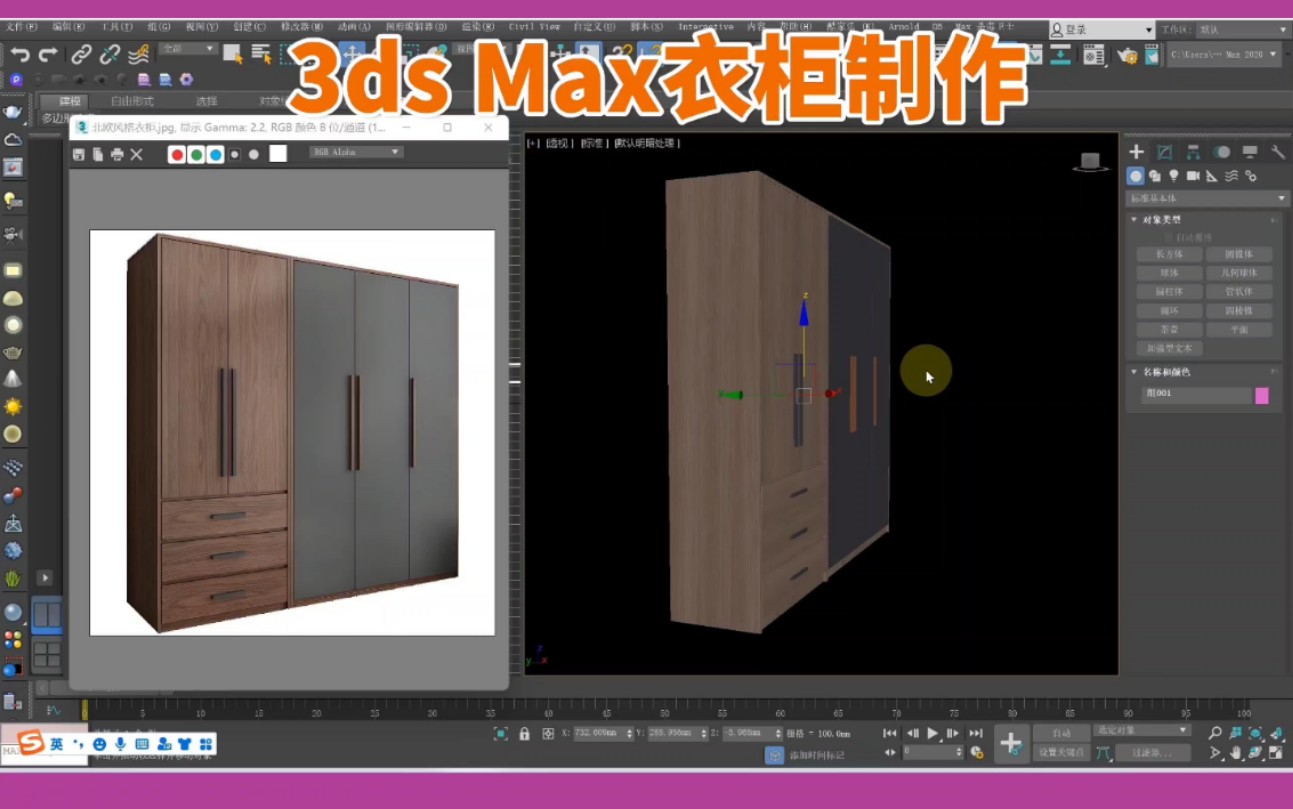Jump to the end frame

coord(976,734)
